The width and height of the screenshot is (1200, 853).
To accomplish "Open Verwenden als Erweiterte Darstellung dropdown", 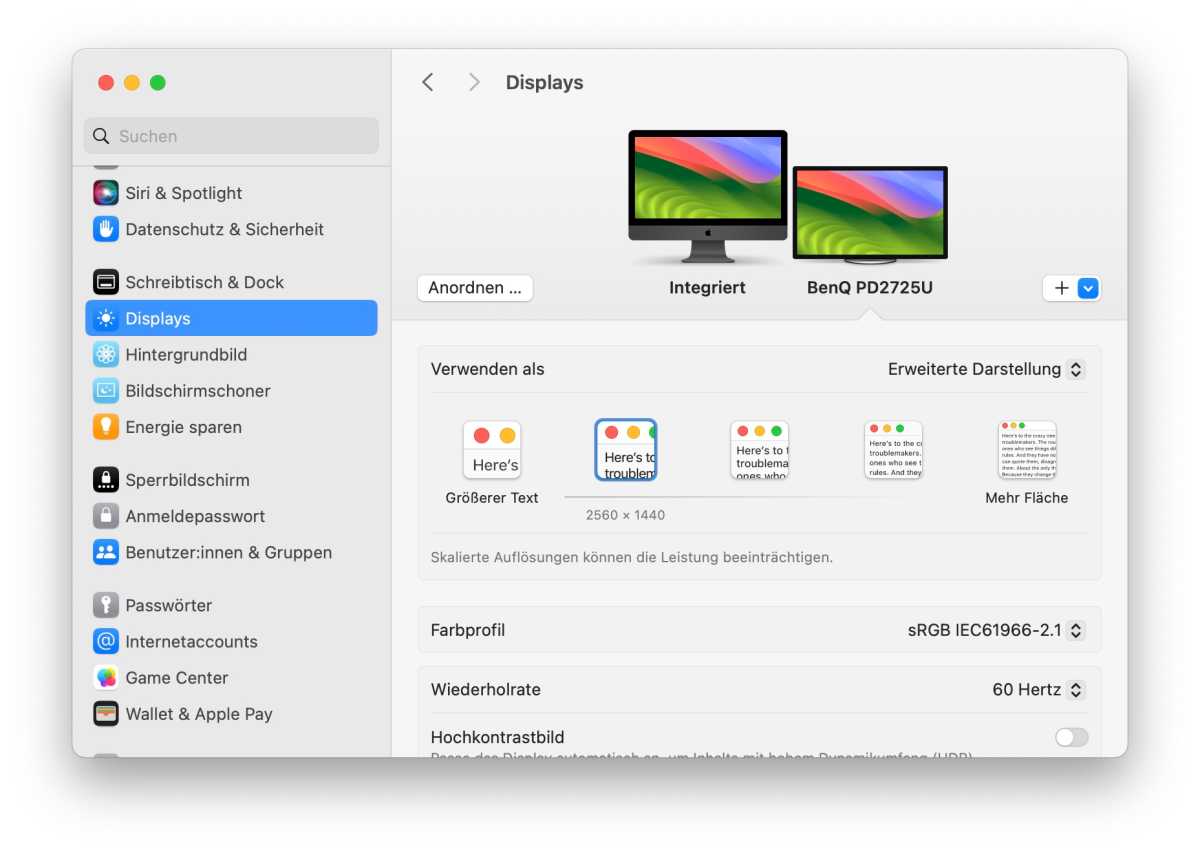I will [x=986, y=369].
